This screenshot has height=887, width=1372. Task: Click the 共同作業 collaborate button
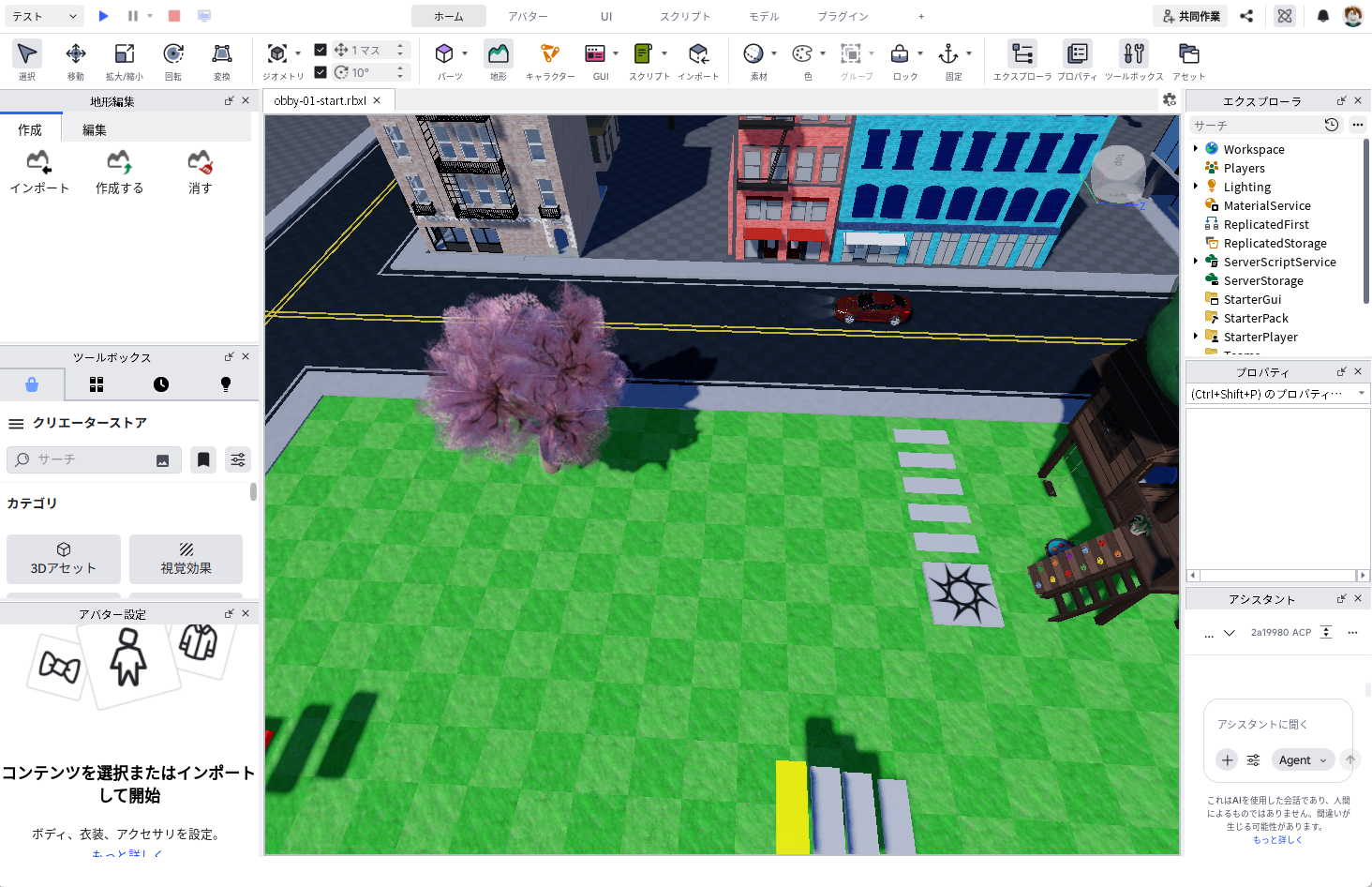tap(1191, 16)
